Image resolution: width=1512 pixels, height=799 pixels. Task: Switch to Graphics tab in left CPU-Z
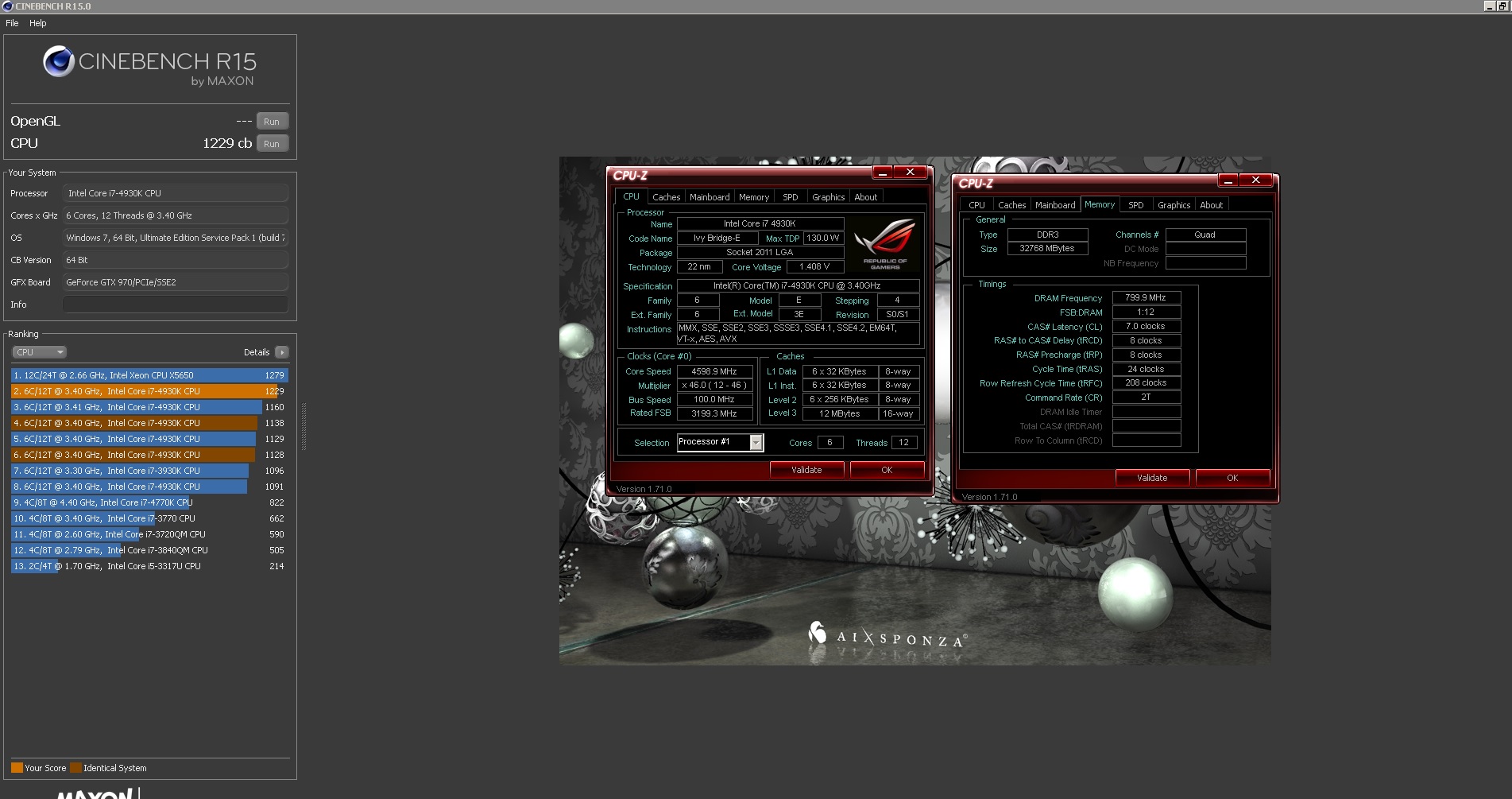point(828,197)
